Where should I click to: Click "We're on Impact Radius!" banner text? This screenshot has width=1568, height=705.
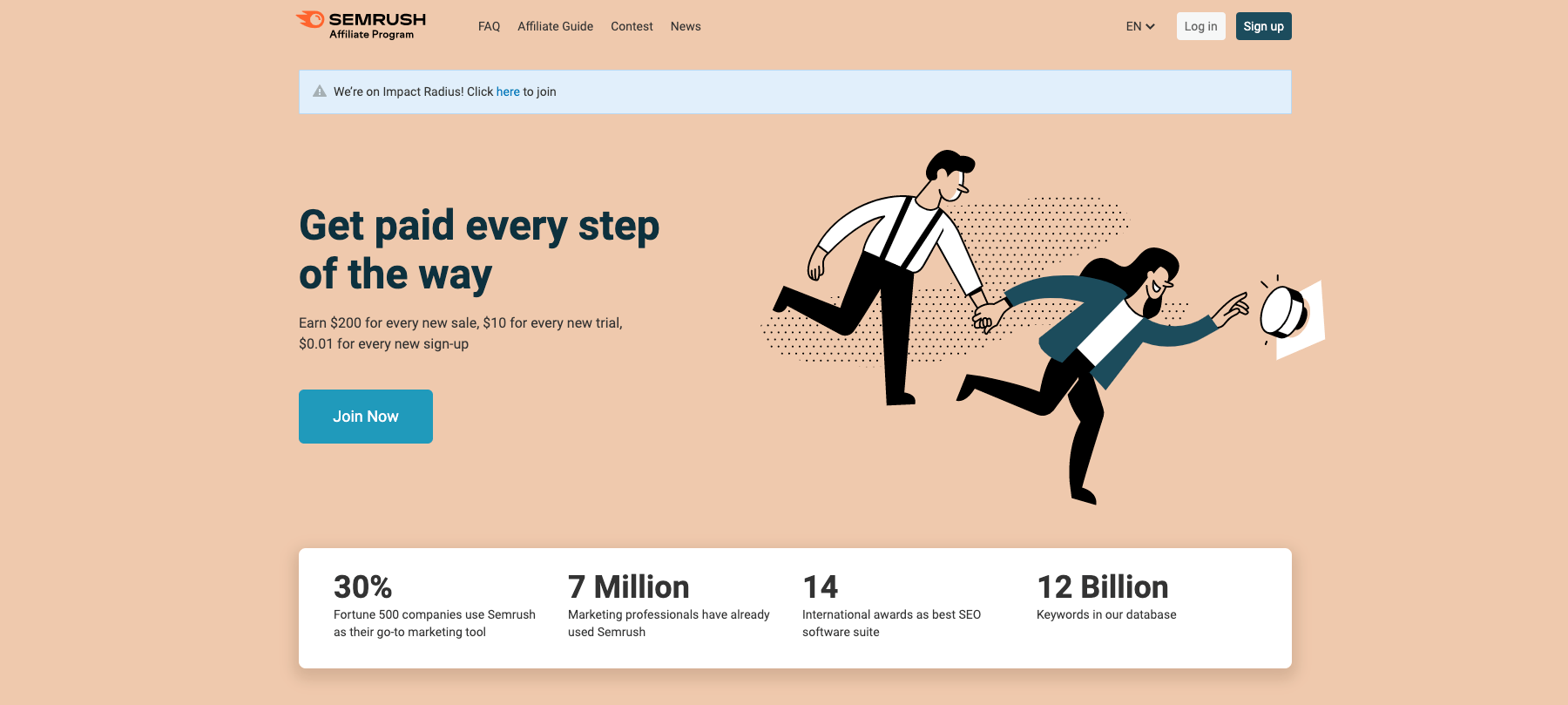444,92
